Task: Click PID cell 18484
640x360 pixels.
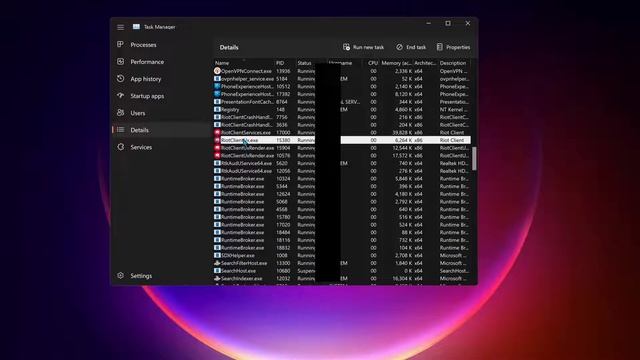Action: click(283, 232)
